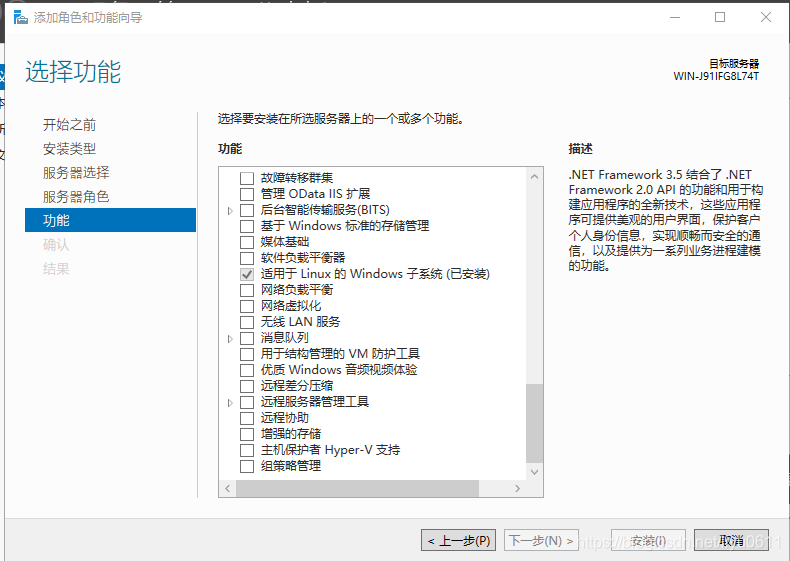Click the 确认 step in sidebar
The width and height of the screenshot is (790, 561).
pyautogui.click(x=56, y=244)
